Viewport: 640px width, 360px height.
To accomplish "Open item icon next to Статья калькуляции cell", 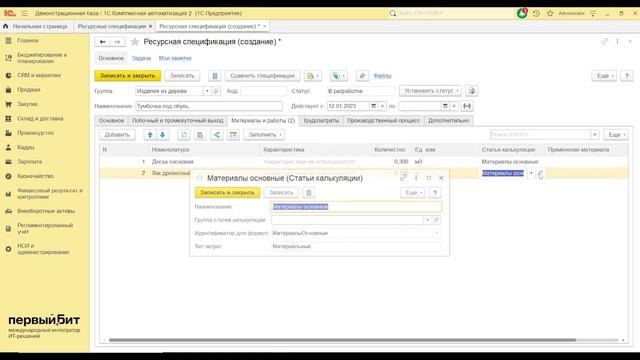I will 540,173.
